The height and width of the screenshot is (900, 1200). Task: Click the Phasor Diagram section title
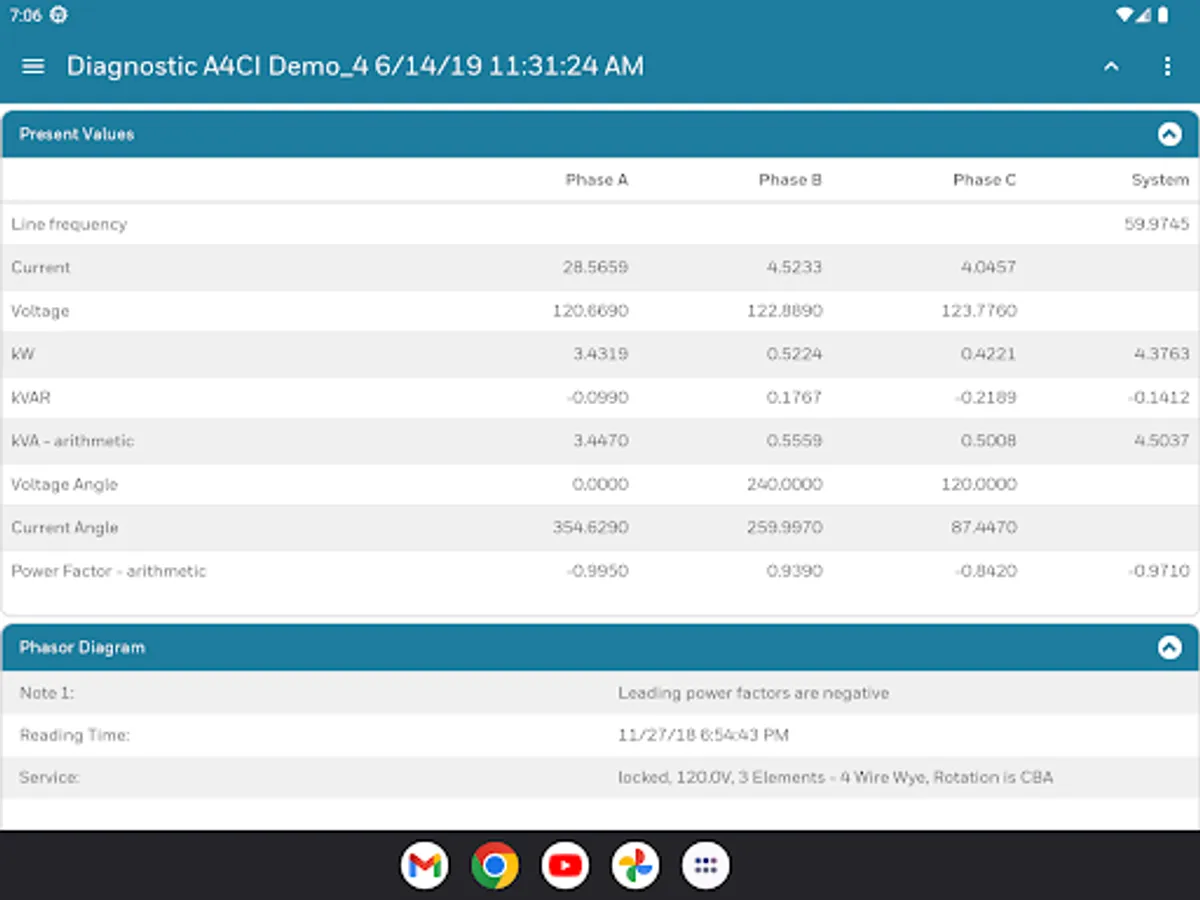pos(82,648)
